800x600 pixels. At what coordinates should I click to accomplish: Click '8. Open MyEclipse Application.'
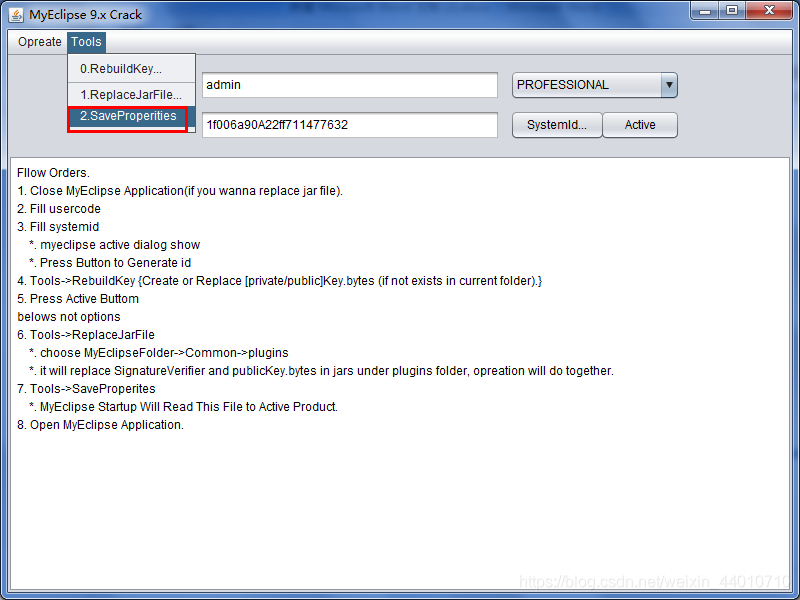(101, 424)
